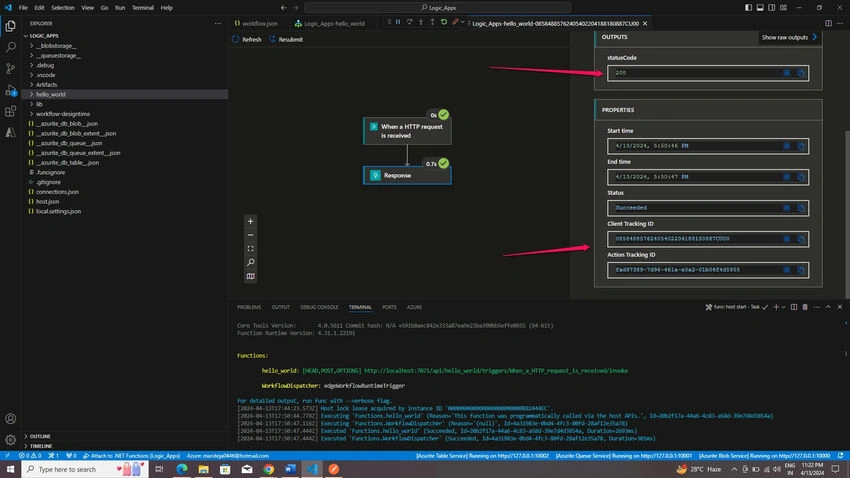The image size is (850, 478).
Task: Open the Selection menu
Action: (63, 8)
